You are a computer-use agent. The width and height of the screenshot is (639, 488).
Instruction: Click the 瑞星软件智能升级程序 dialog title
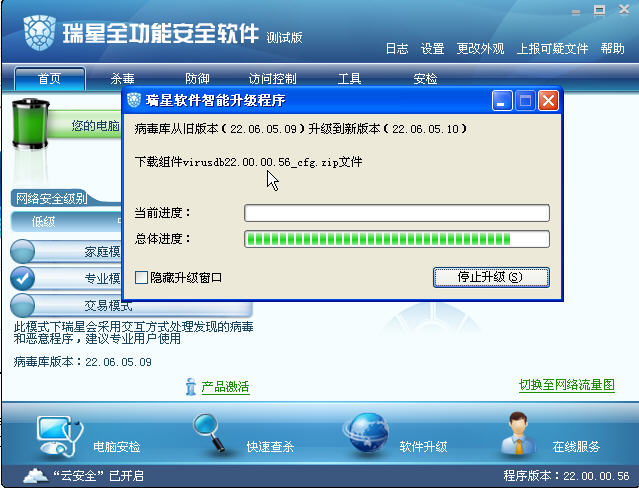click(215, 100)
